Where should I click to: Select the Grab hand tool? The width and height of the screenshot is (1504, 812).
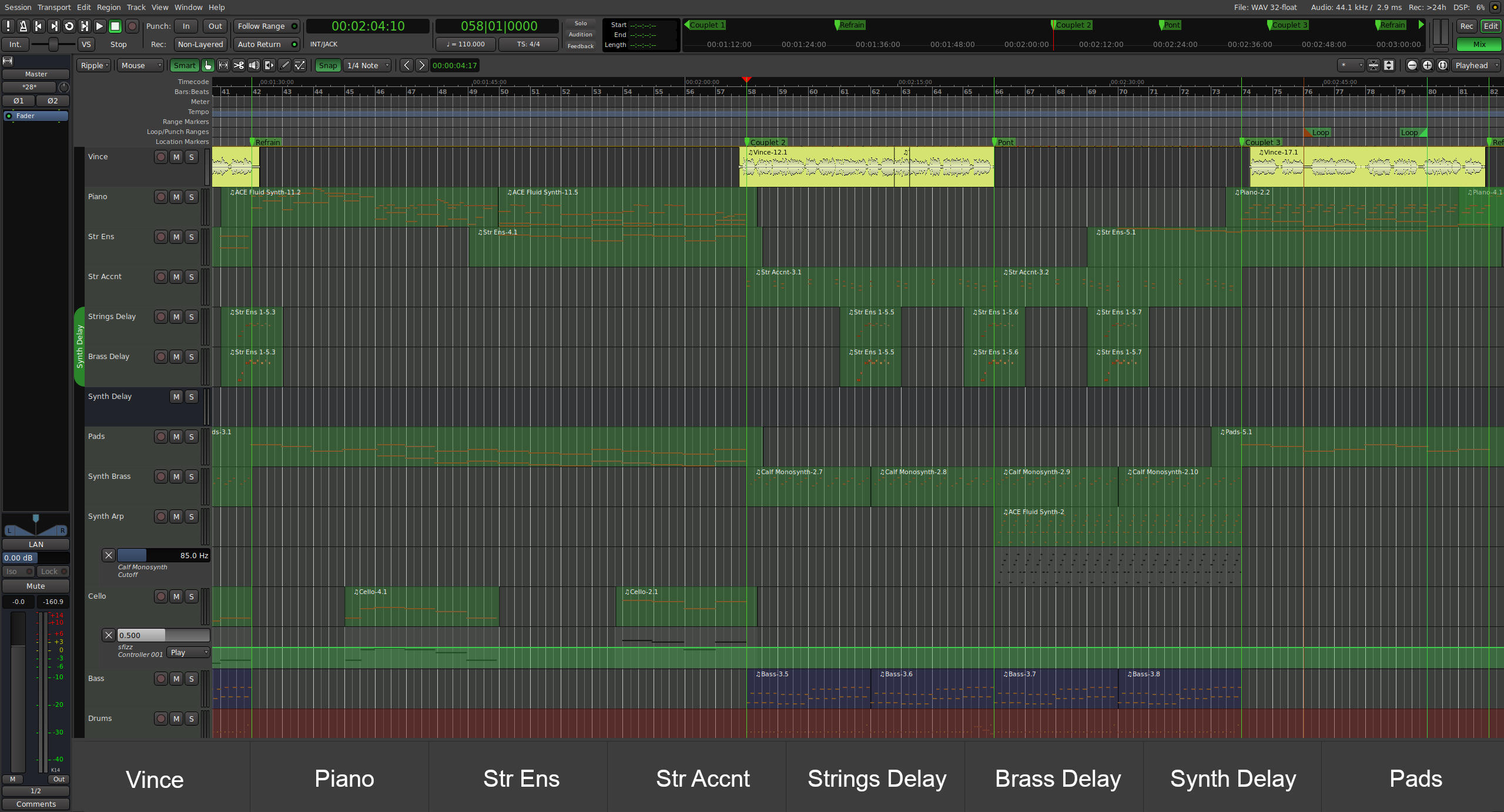pyautogui.click(x=208, y=65)
